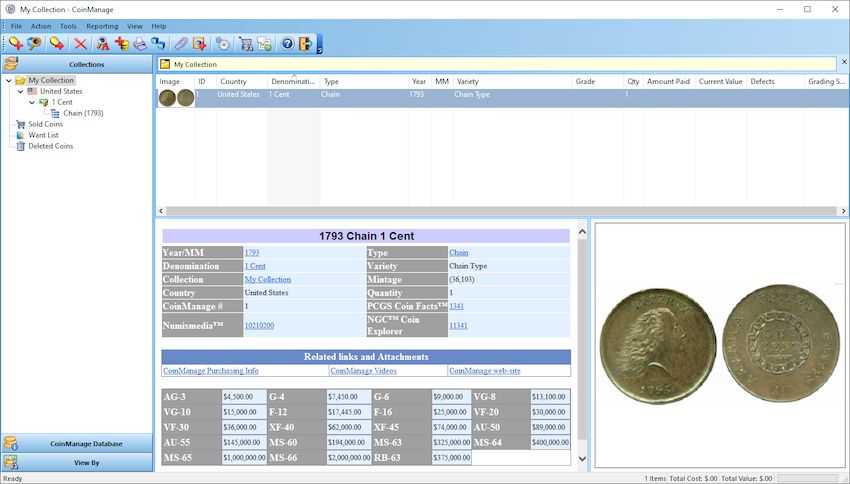The height and width of the screenshot is (484, 850).
Task: Collapse the My Collection tree node
Action: pos(9,80)
